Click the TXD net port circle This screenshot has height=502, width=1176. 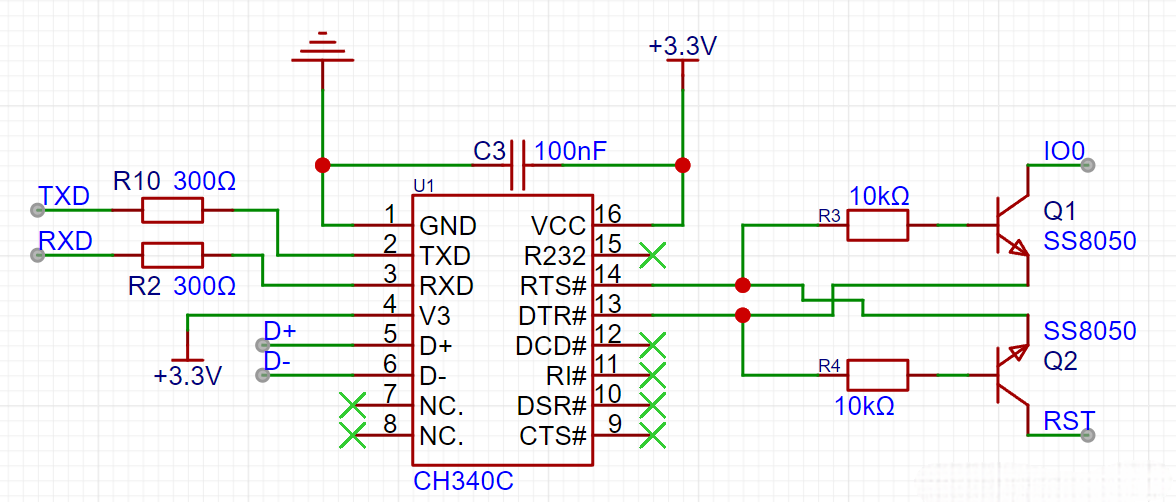tap(36, 211)
